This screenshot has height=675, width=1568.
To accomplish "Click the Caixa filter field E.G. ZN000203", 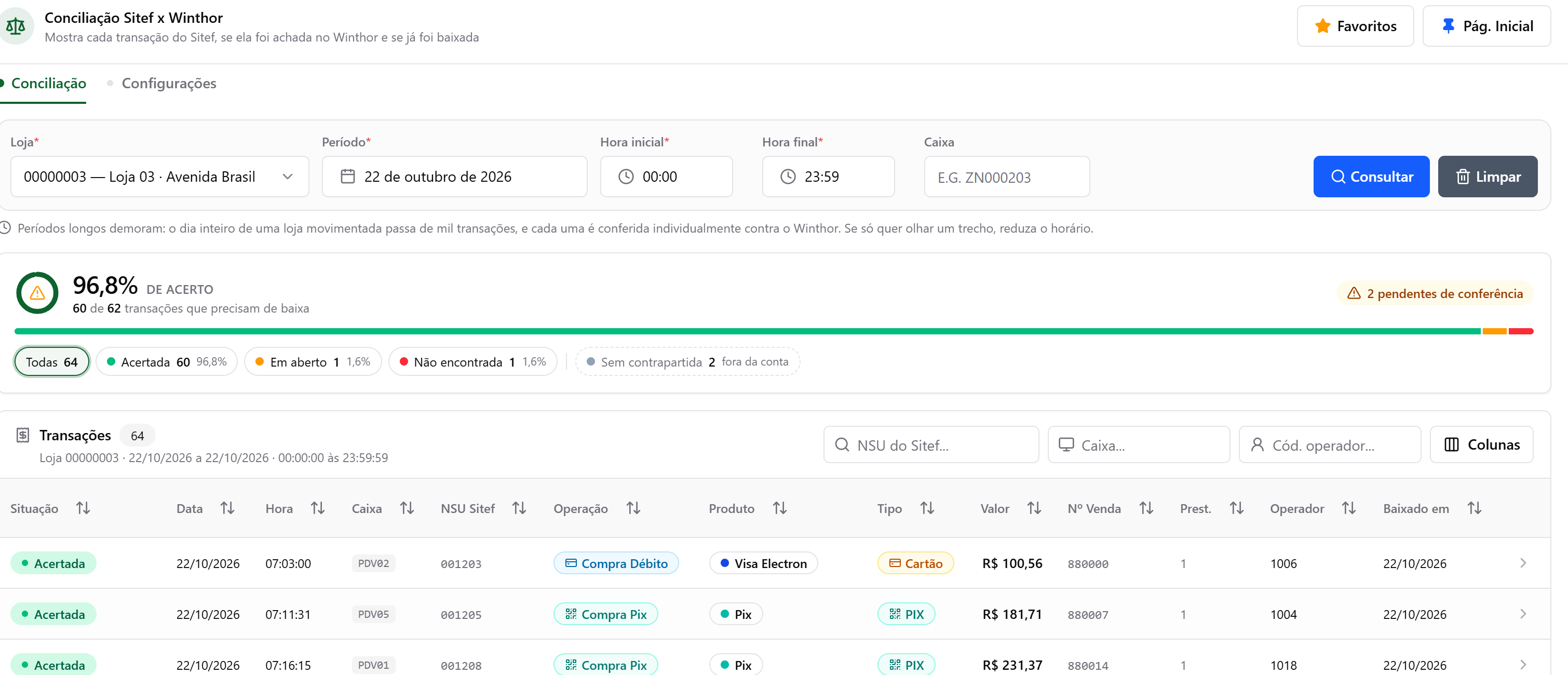I will (1007, 177).
